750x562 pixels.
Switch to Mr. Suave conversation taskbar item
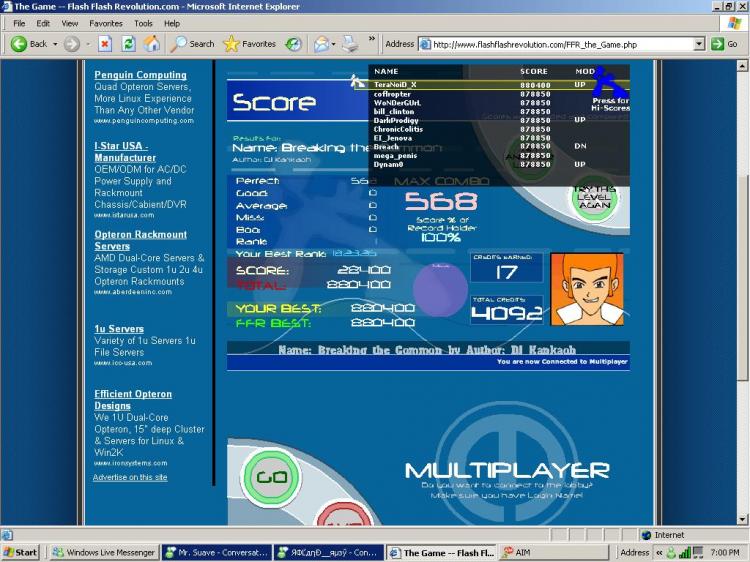[x=217, y=552]
